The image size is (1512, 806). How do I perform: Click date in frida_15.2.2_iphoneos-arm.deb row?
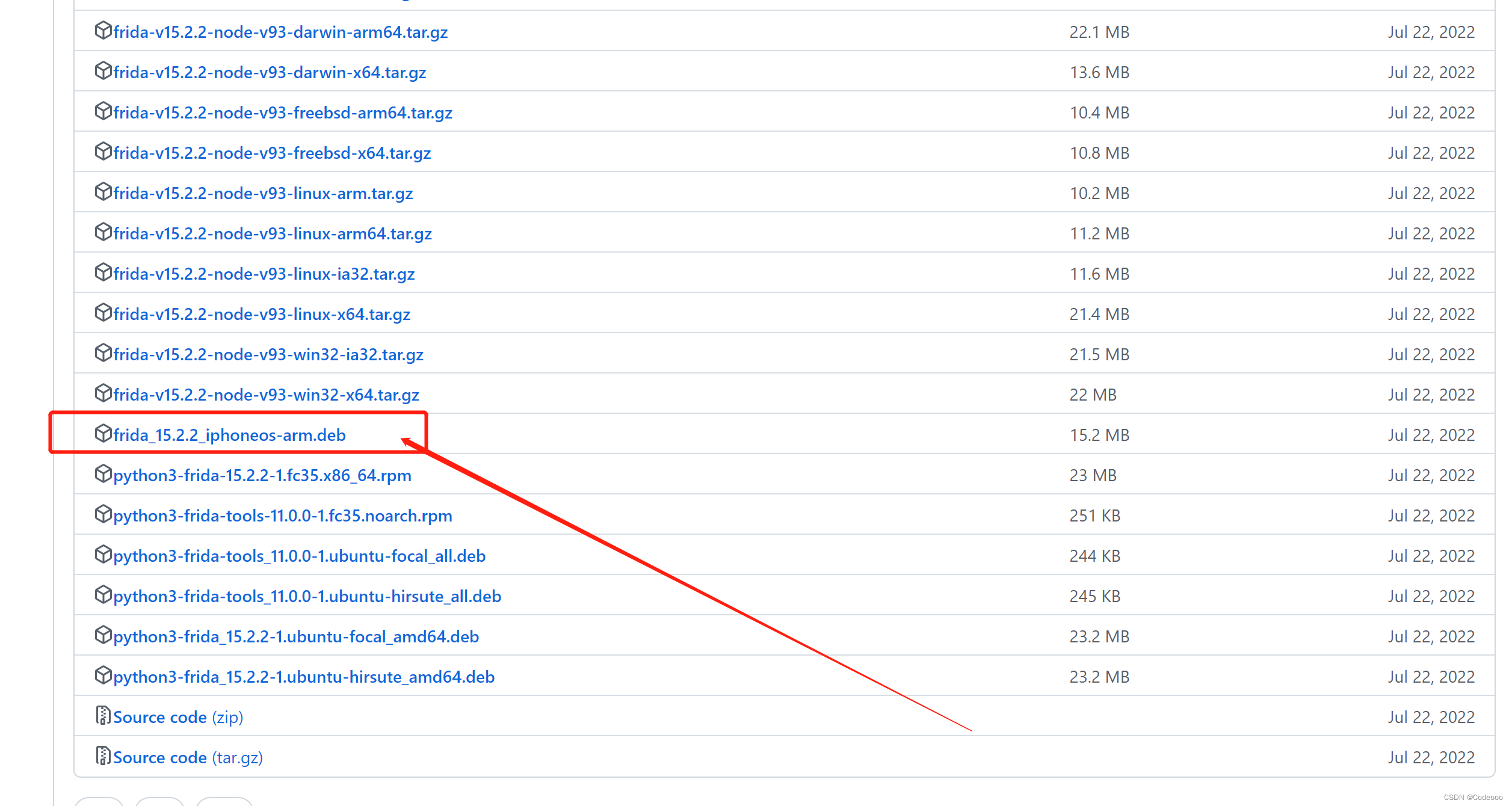[1431, 435]
